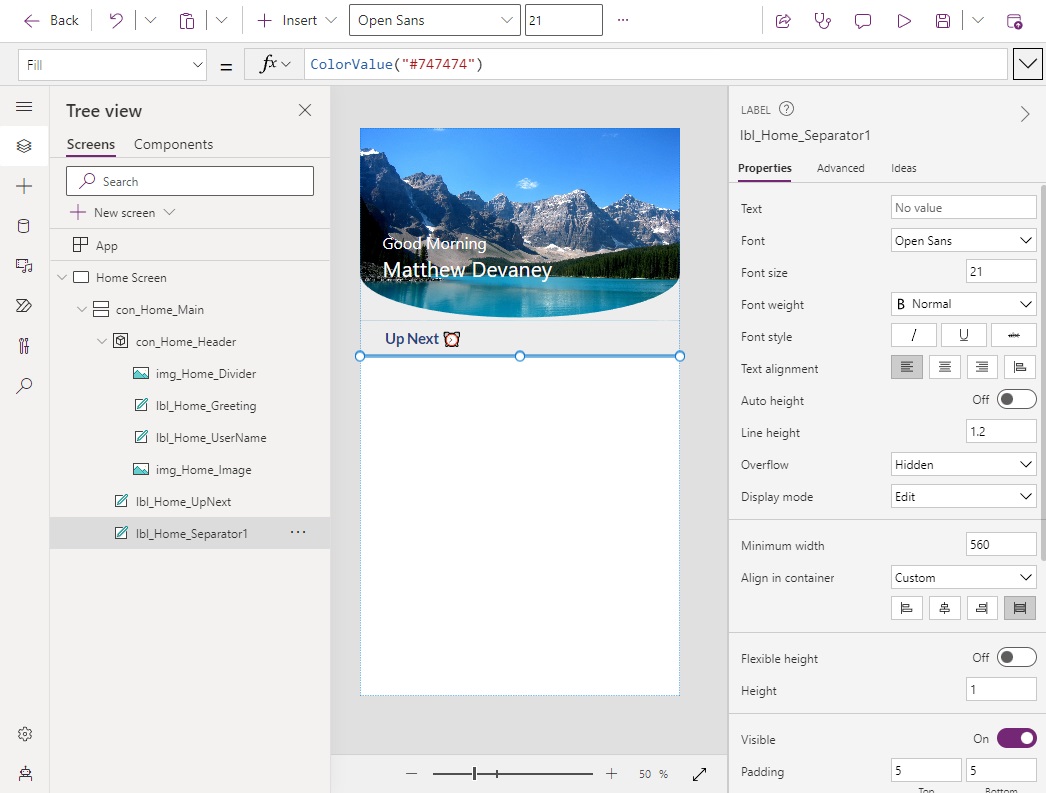Open the Insert pane from left rail
The width and height of the screenshot is (1046, 793).
[25, 185]
